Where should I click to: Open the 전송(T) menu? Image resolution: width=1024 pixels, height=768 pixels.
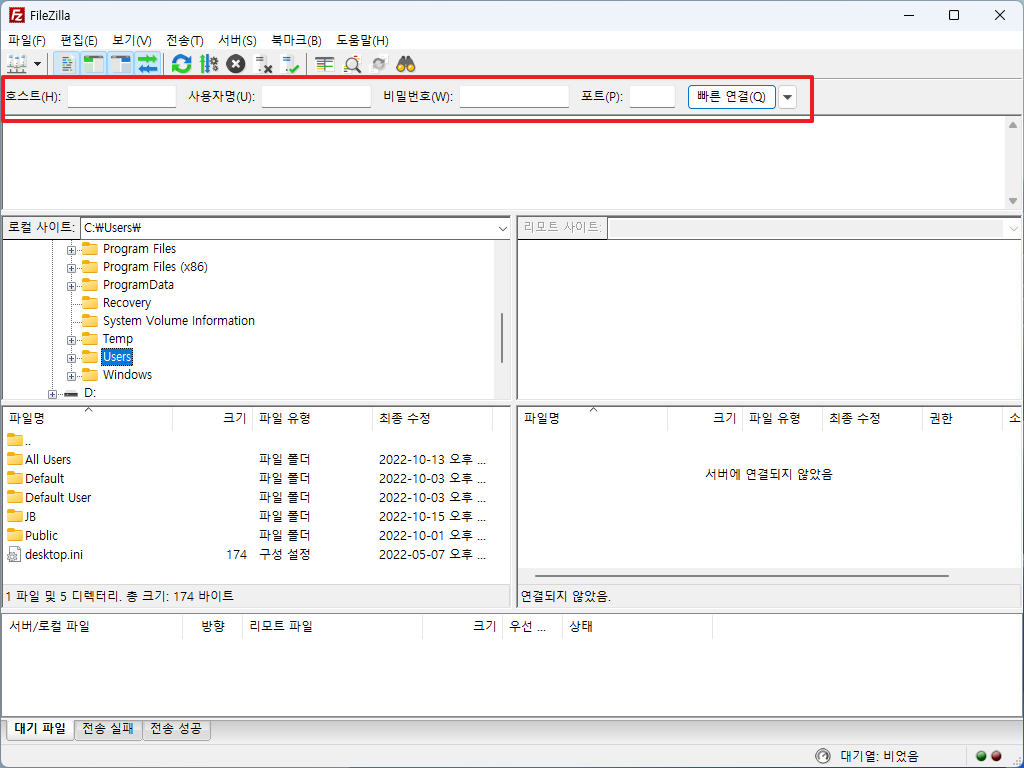coord(185,40)
